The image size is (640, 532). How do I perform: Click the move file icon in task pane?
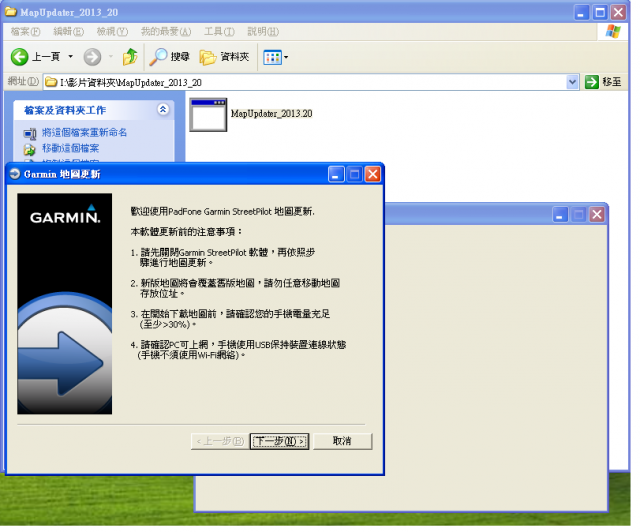tap(29, 149)
